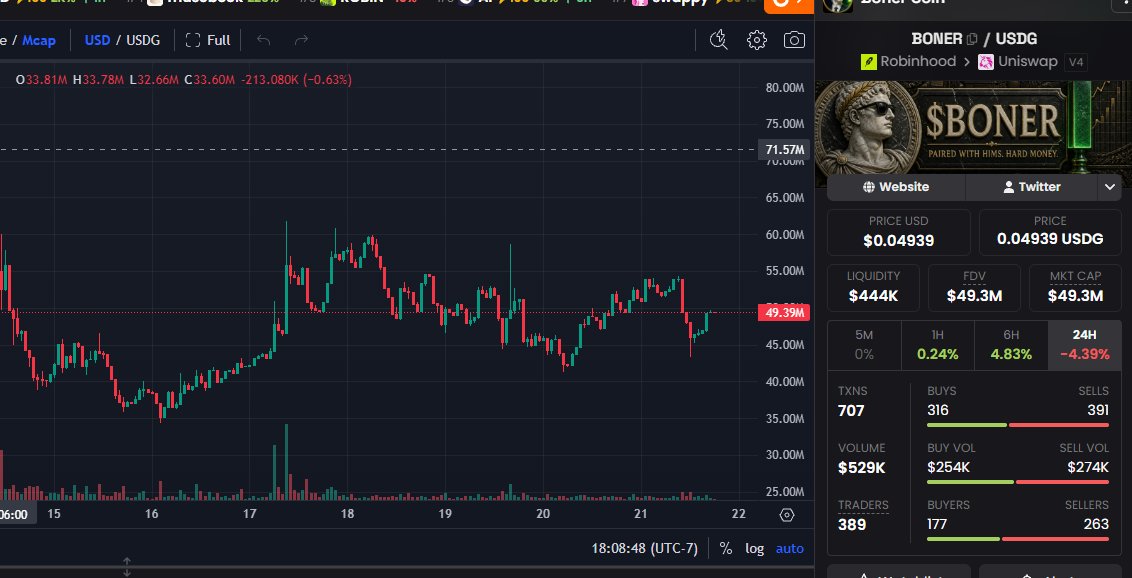Screen dimensions: 1132x578
Task: Open the BONER Website link
Action: 896,187
